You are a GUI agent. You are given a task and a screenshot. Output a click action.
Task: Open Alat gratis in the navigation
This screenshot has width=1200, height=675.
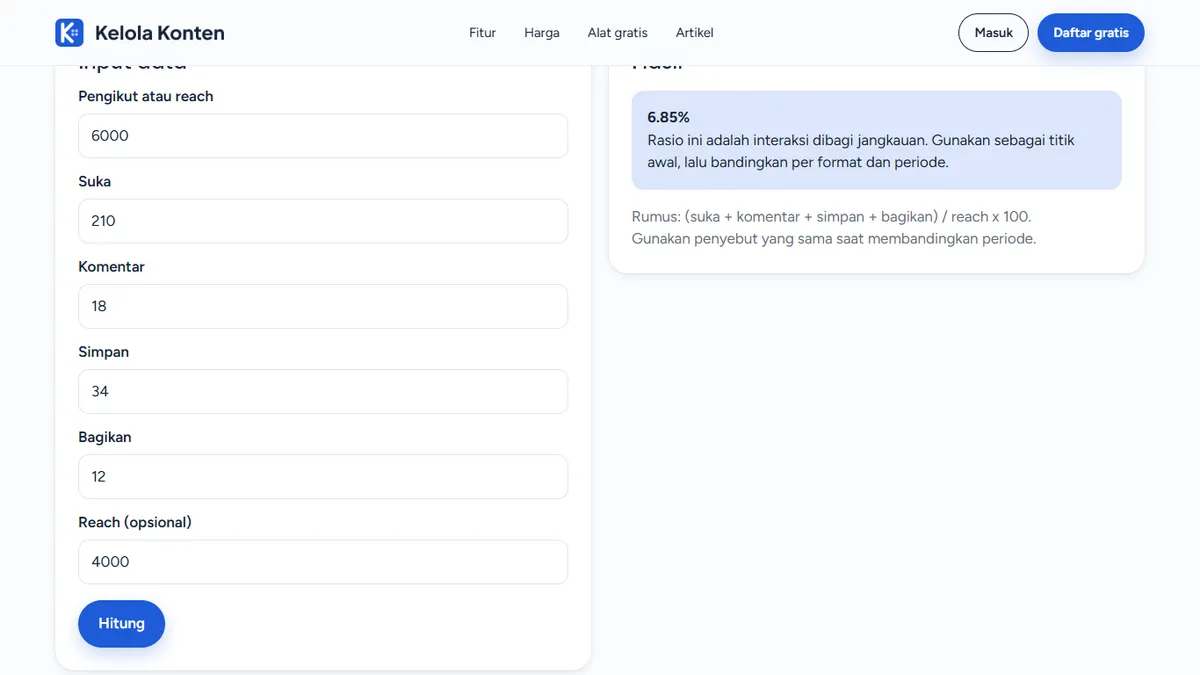pyautogui.click(x=618, y=32)
